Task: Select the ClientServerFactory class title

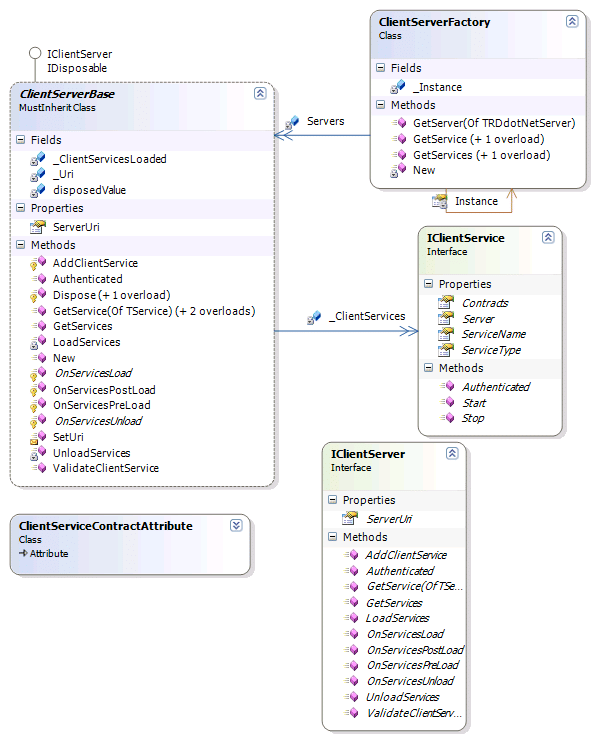Action: pyautogui.click(x=434, y=22)
